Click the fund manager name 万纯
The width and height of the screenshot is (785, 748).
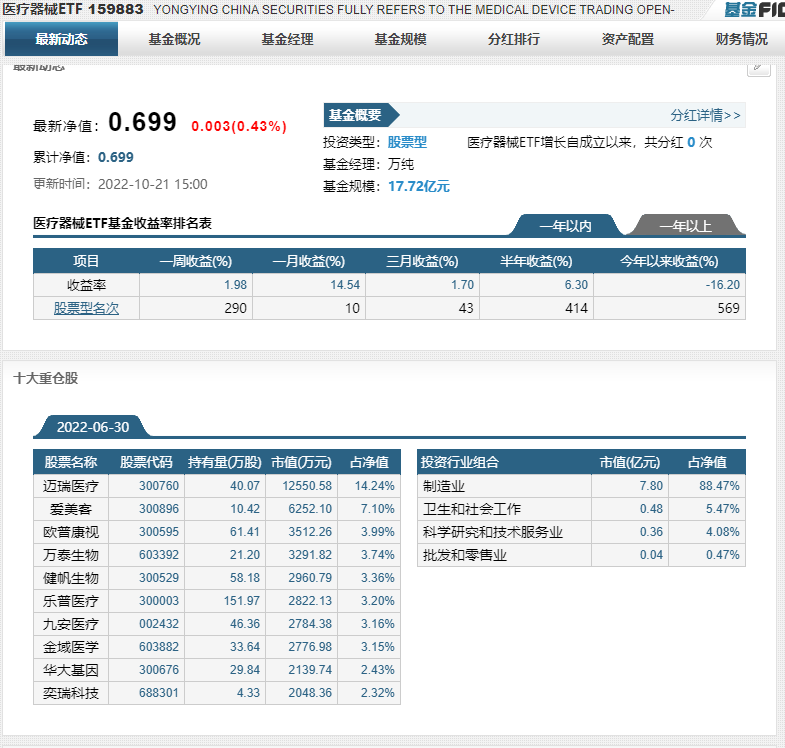pyautogui.click(x=401, y=164)
